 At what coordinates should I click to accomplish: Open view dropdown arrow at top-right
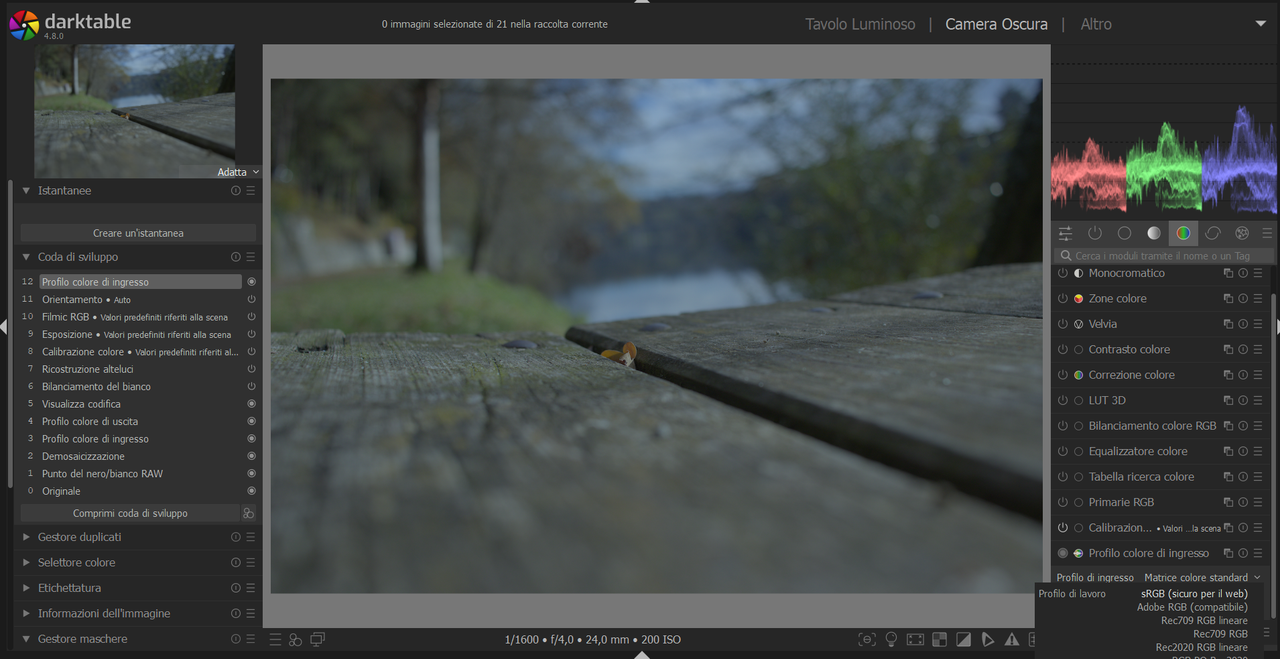1260,24
